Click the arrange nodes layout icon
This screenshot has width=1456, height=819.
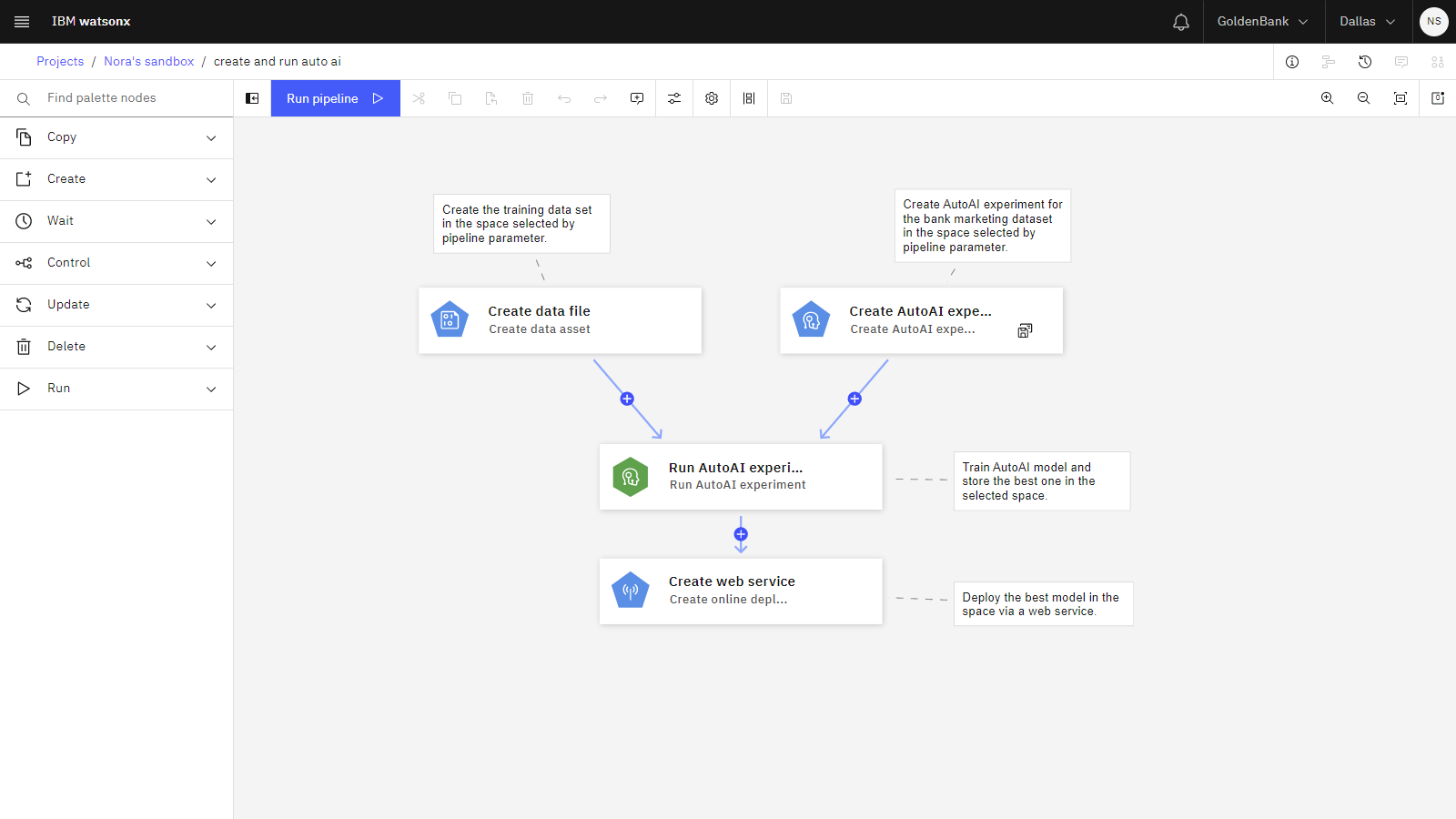tap(749, 98)
